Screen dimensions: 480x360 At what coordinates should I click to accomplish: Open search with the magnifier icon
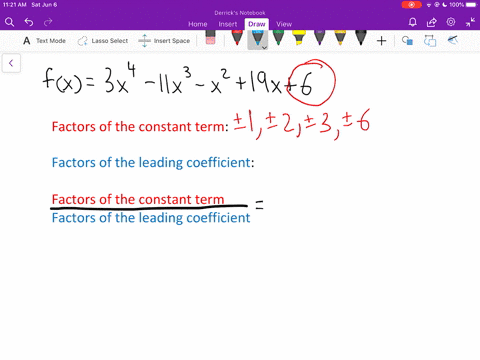[x=10, y=22]
